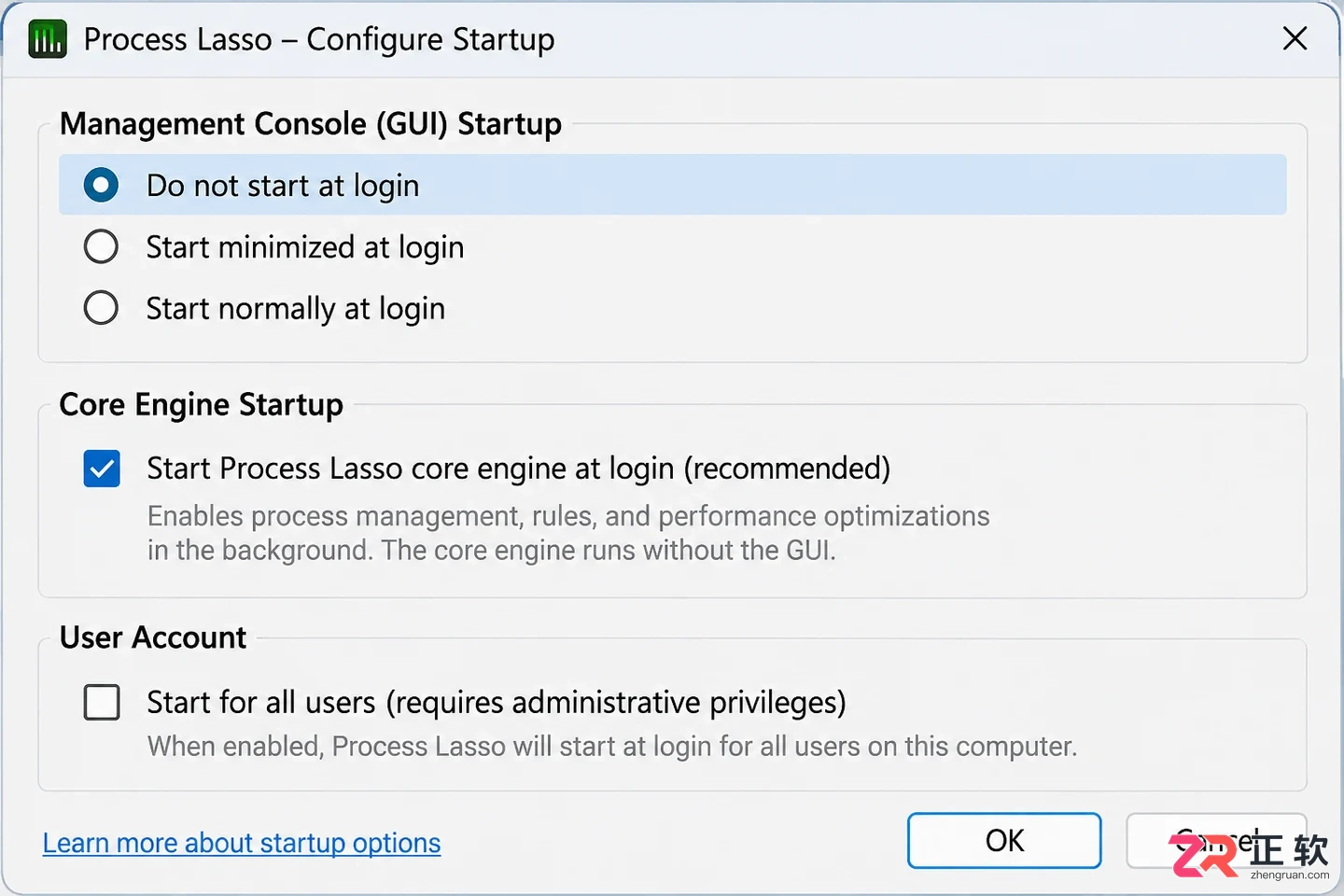Viewport: 1344px width, 896px height.
Task: Click the "Process Lasso – Configure Startup" title text
Action: 319,39
